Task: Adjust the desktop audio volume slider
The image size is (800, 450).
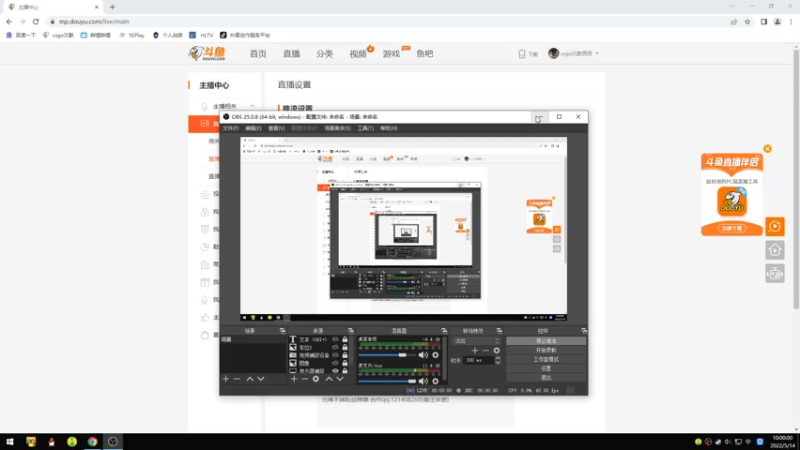Action: (x=387, y=355)
